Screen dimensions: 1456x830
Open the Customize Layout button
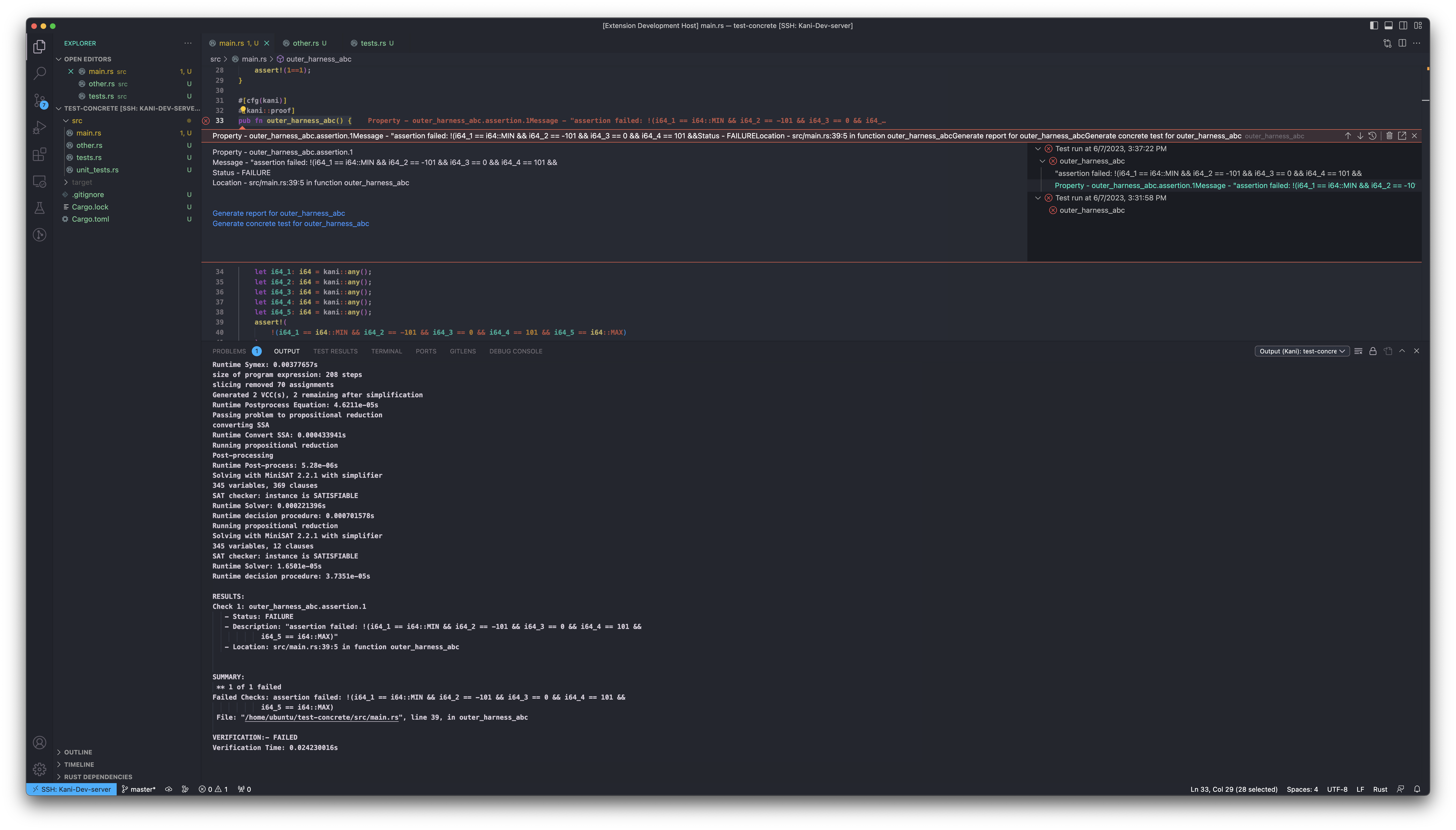(1418, 26)
